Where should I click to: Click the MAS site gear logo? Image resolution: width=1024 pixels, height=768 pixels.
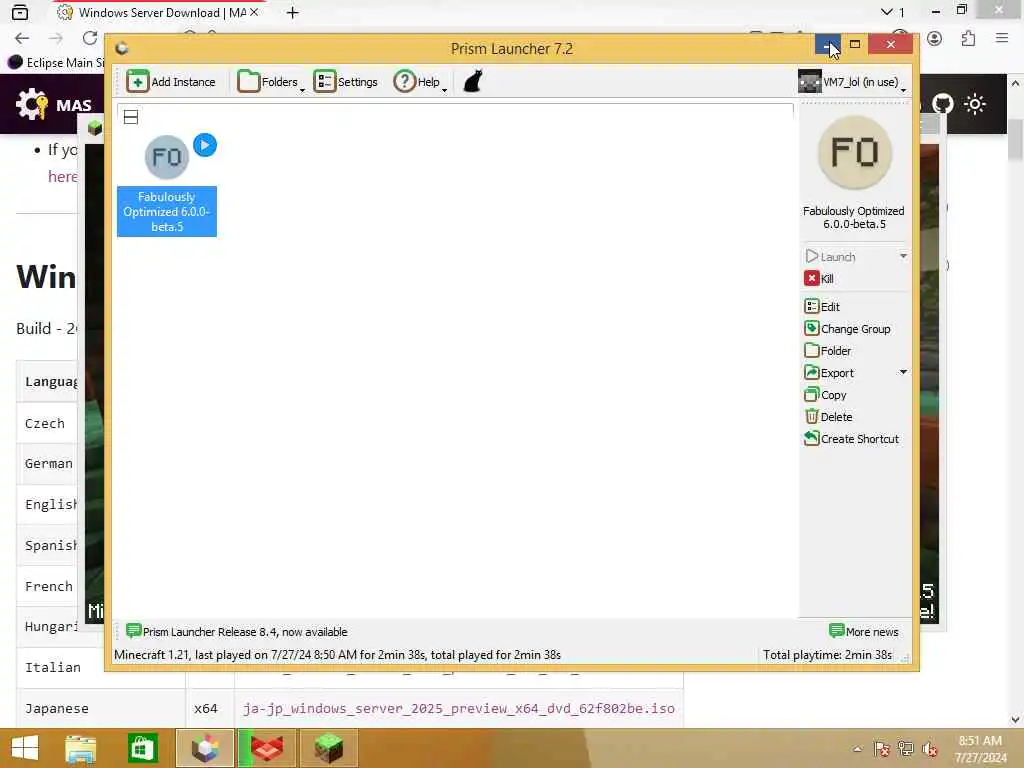(31, 104)
